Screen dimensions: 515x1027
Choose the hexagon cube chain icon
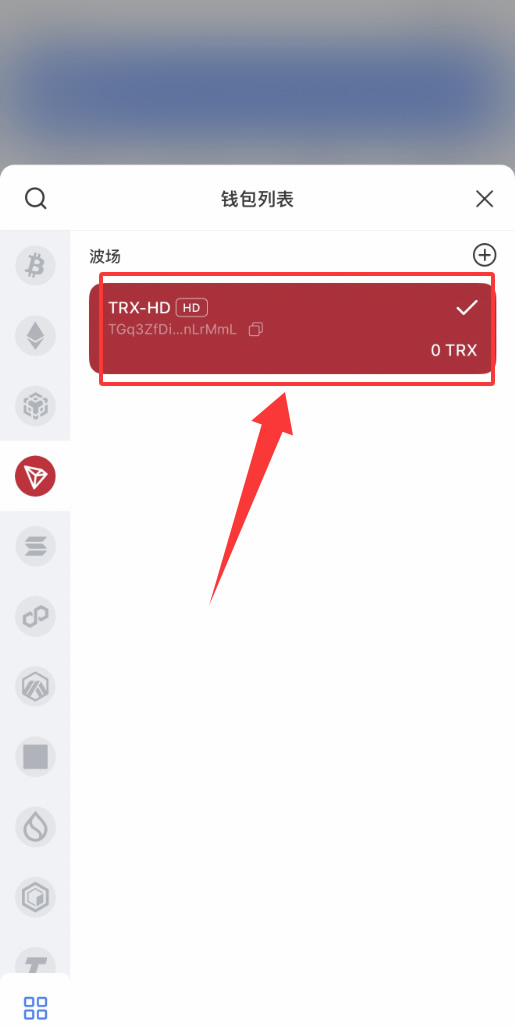click(x=35, y=897)
